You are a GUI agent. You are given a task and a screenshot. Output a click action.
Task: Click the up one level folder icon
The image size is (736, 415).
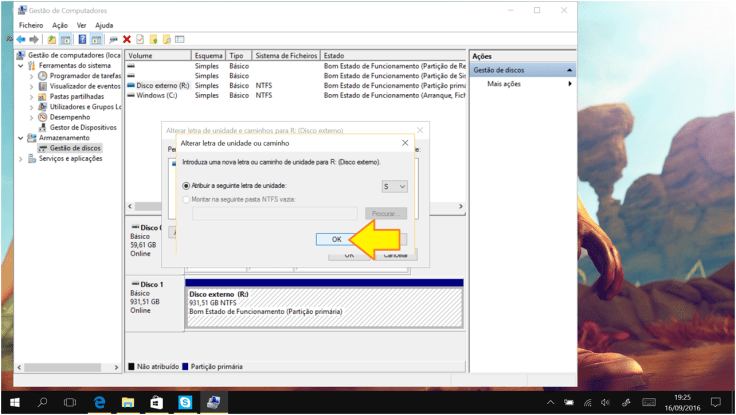click(x=51, y=39)
